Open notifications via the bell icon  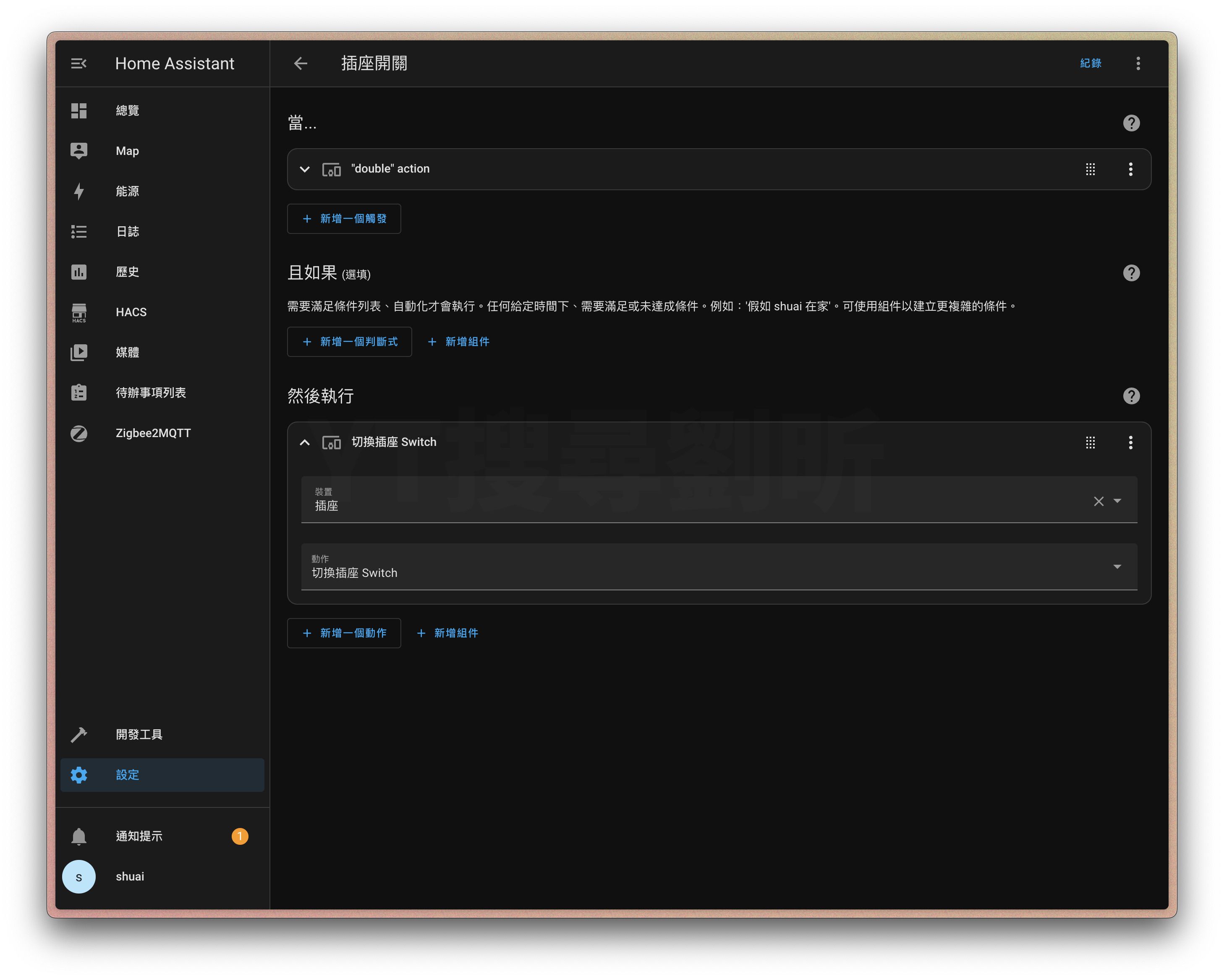[79, 836]
